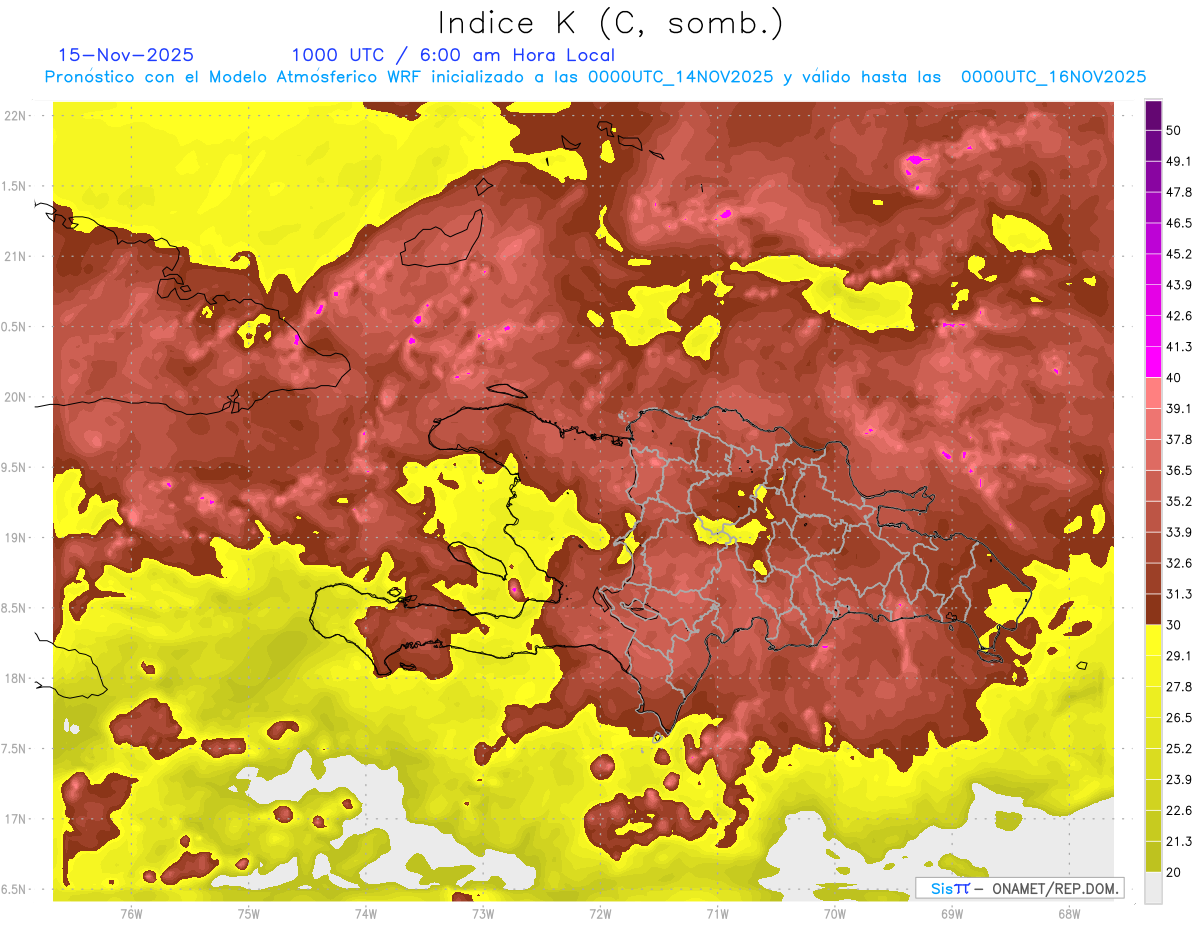Click the colorbar label "39.1"

tap(1179, 408)
